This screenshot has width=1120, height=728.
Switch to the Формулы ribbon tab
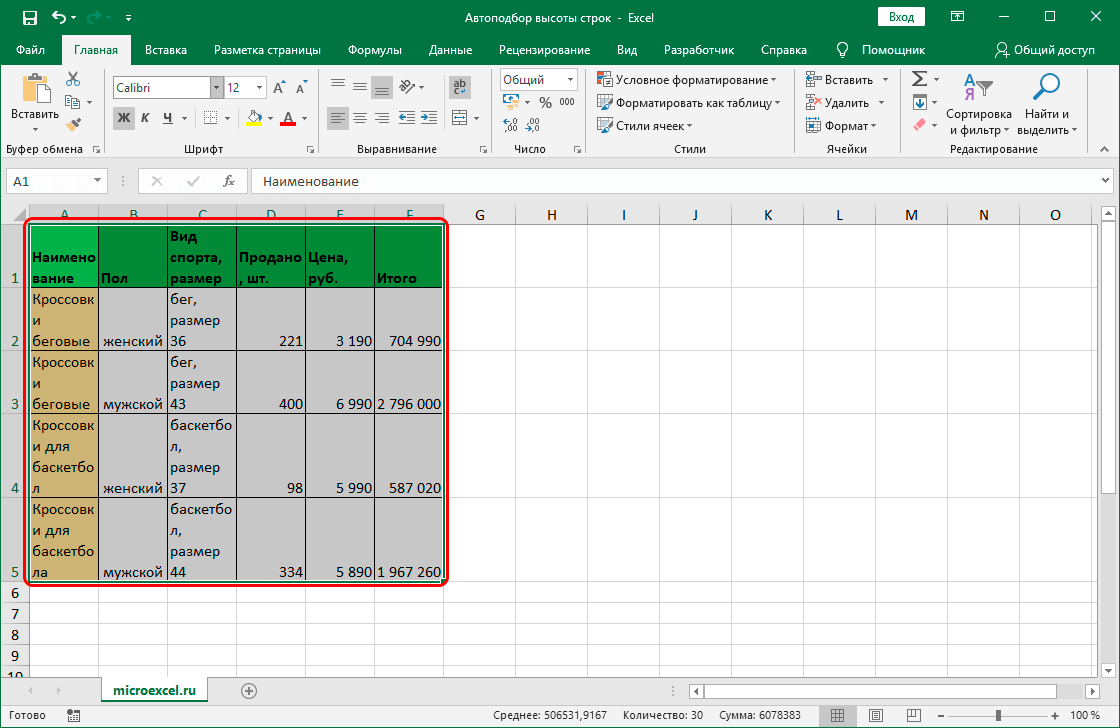[375, 50]
